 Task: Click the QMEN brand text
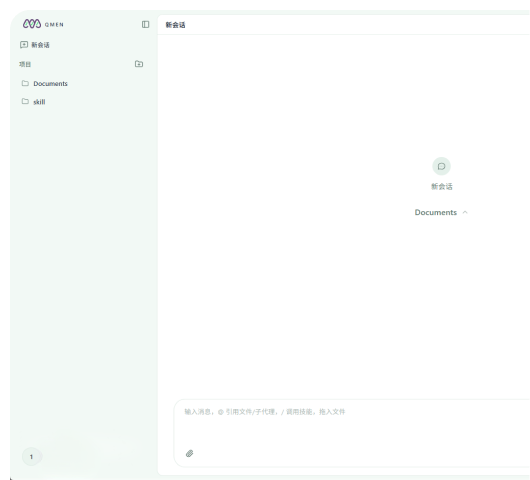coord(54,25)
